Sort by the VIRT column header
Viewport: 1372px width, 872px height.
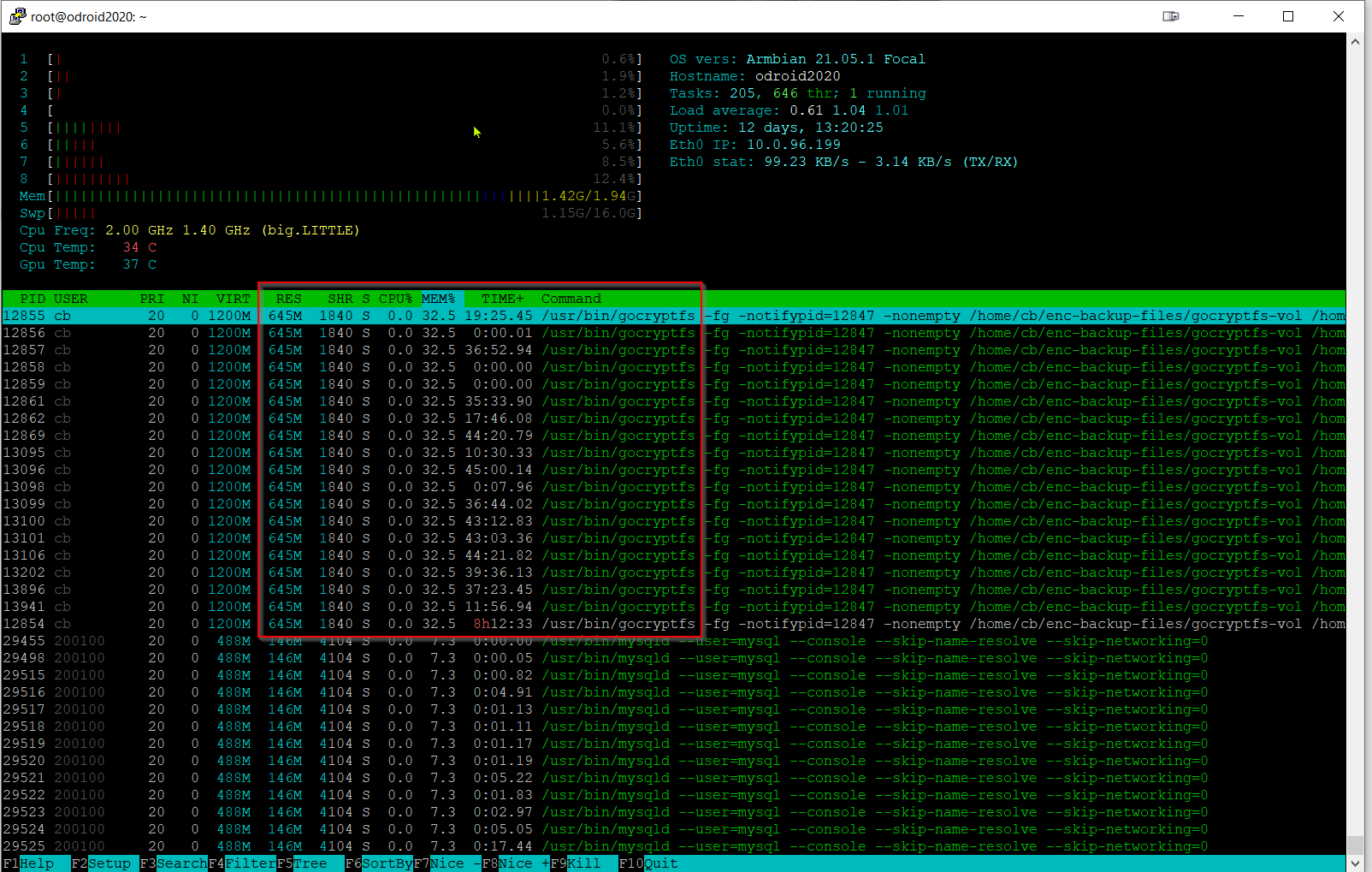[234, 299]
